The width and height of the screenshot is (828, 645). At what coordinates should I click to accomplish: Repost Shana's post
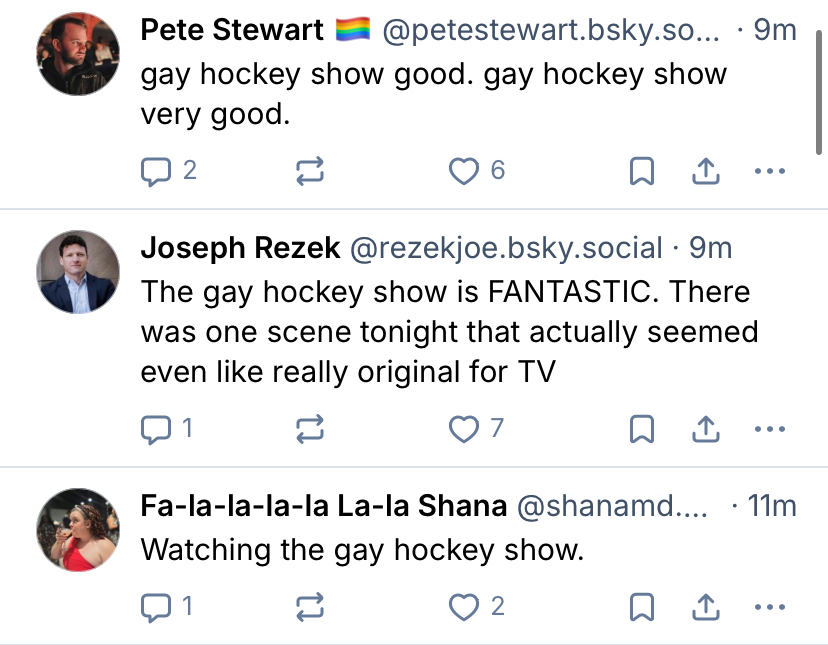(x=311, y=606)
